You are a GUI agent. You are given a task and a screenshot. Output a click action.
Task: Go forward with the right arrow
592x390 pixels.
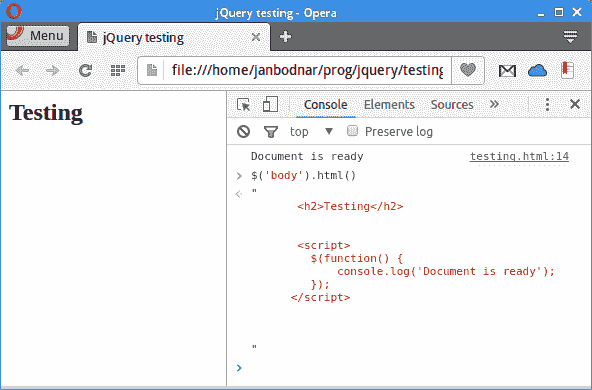pos(52,70)
